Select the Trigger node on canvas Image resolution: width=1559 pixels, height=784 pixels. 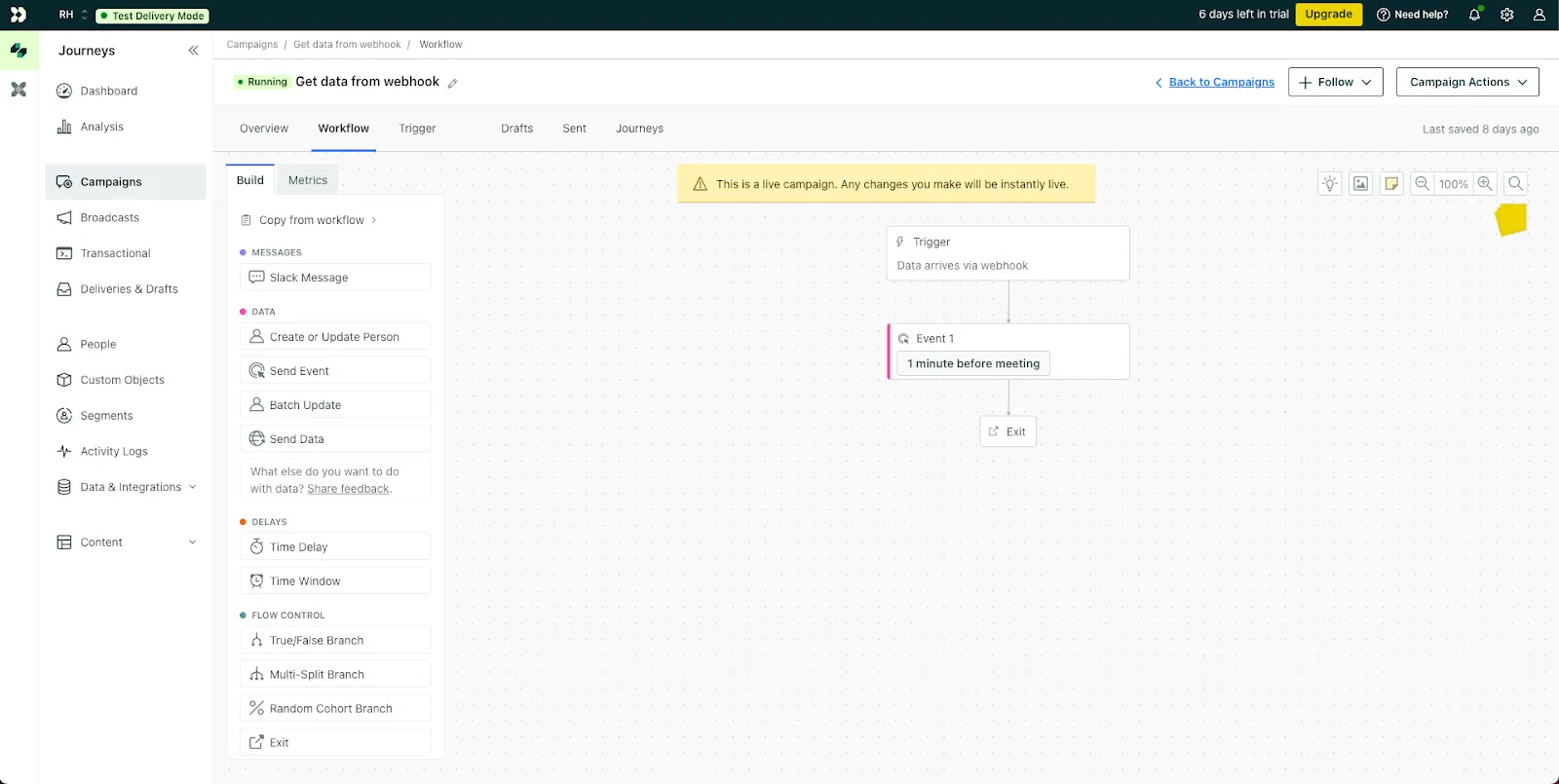click(1008, 253)
